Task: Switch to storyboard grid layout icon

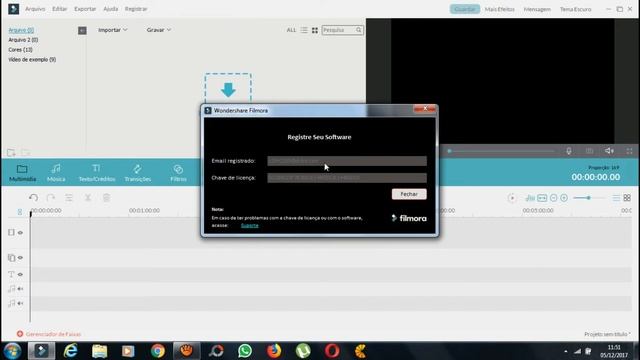Action: tap(627, 198)
